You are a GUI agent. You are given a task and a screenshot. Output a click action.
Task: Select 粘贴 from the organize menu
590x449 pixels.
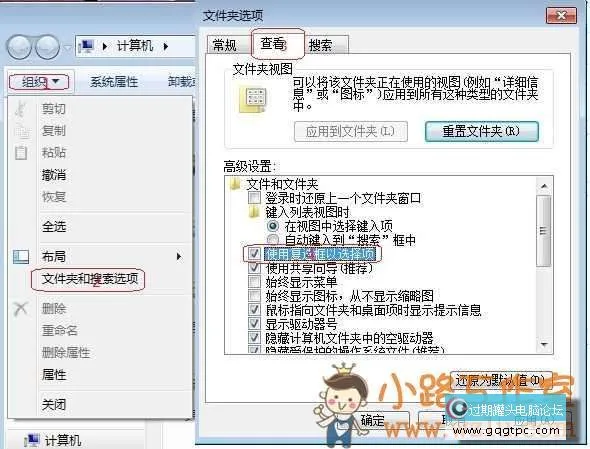pos(53,152)
